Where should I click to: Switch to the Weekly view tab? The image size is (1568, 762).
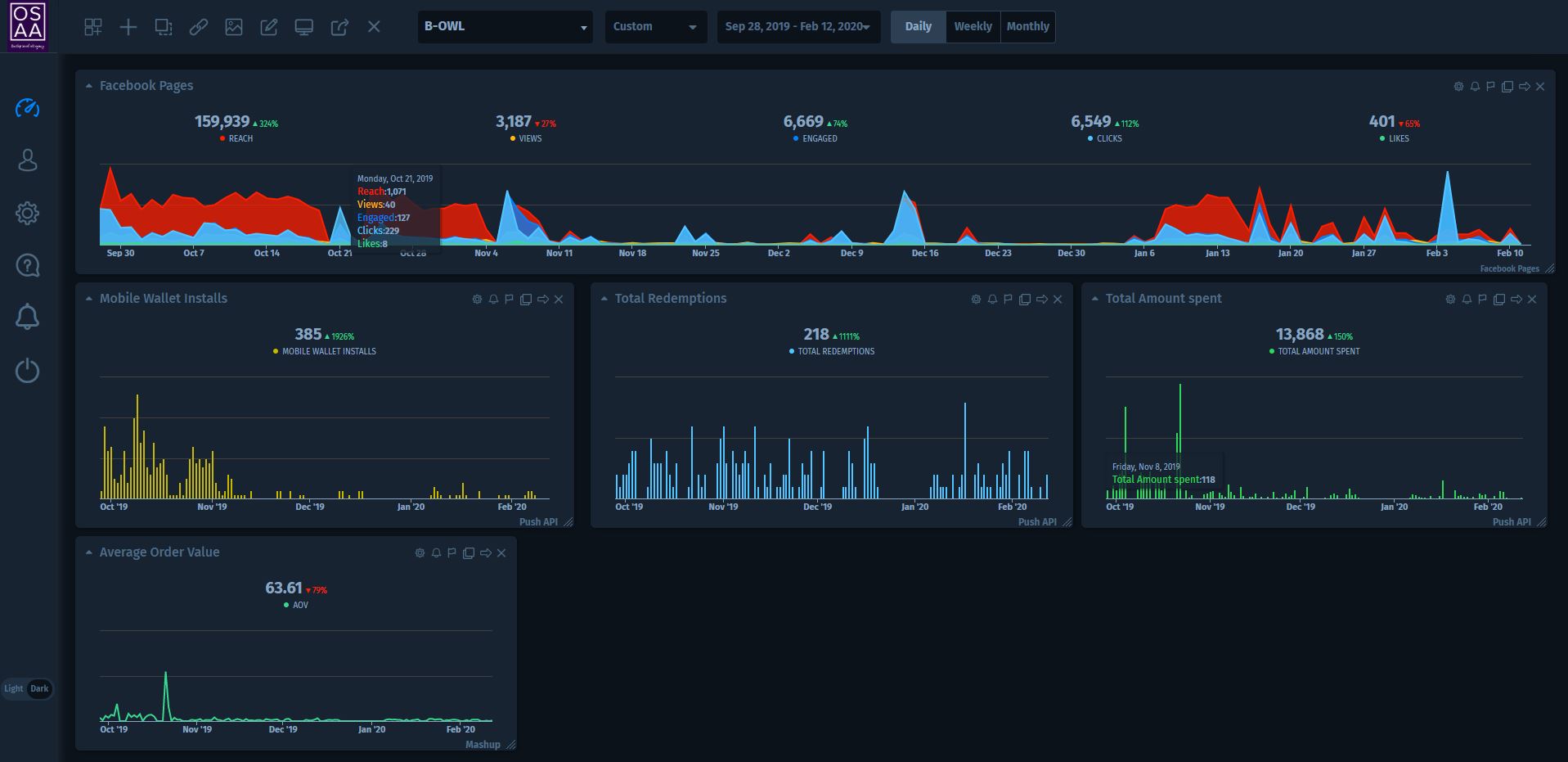tap(973, 26)
